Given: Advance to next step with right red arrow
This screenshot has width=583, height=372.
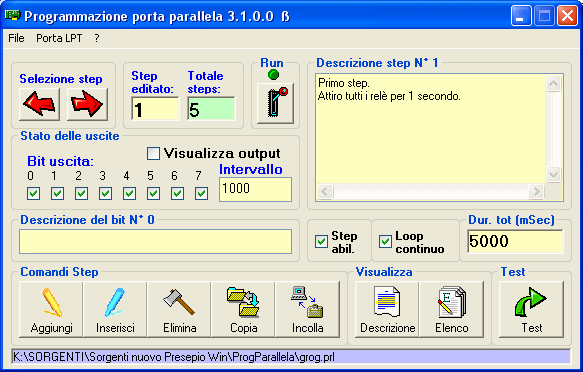Looking at the screenshot, I should (x=87, y=104).
